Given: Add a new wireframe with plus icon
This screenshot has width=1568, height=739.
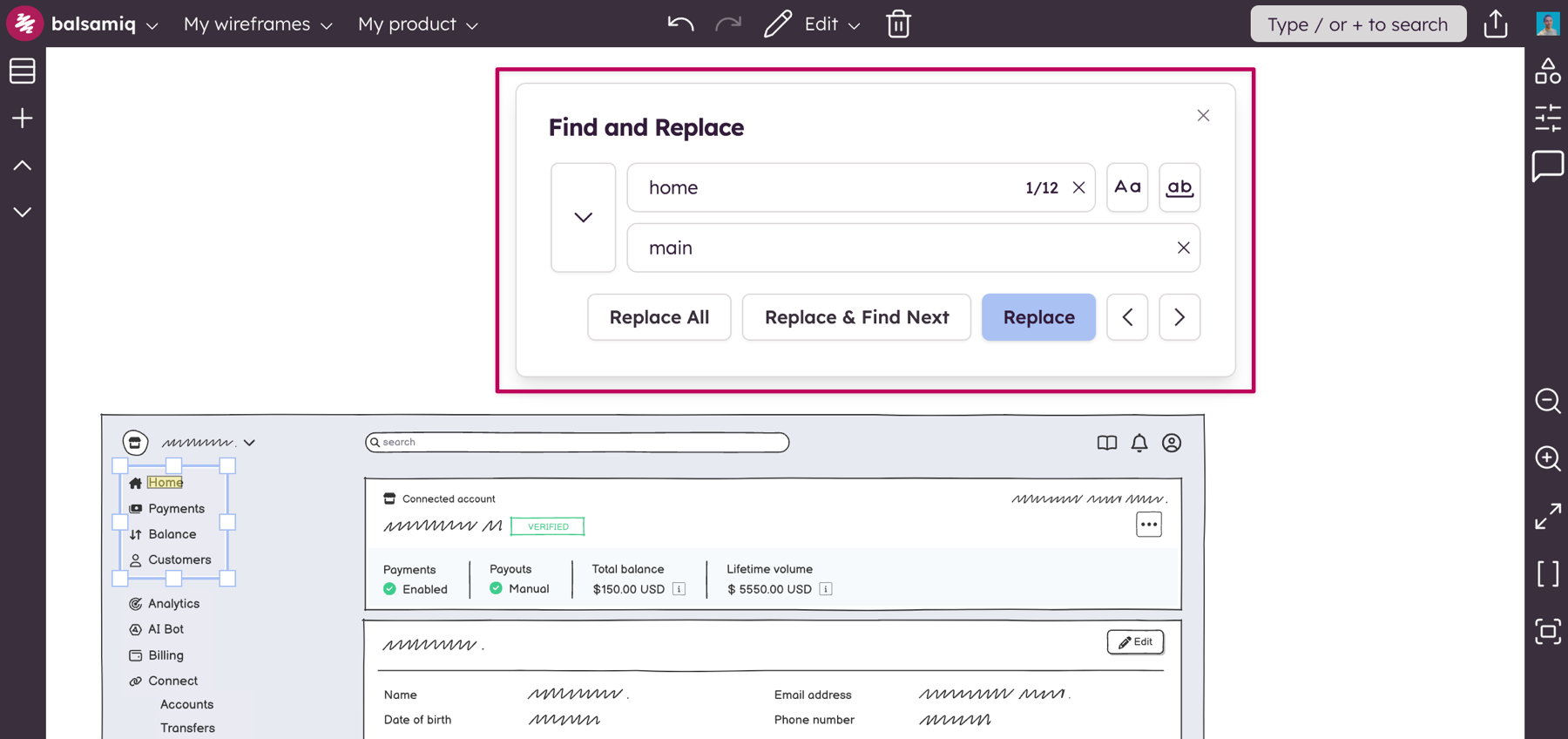Looking at the screenshot, I should [23, 118].
